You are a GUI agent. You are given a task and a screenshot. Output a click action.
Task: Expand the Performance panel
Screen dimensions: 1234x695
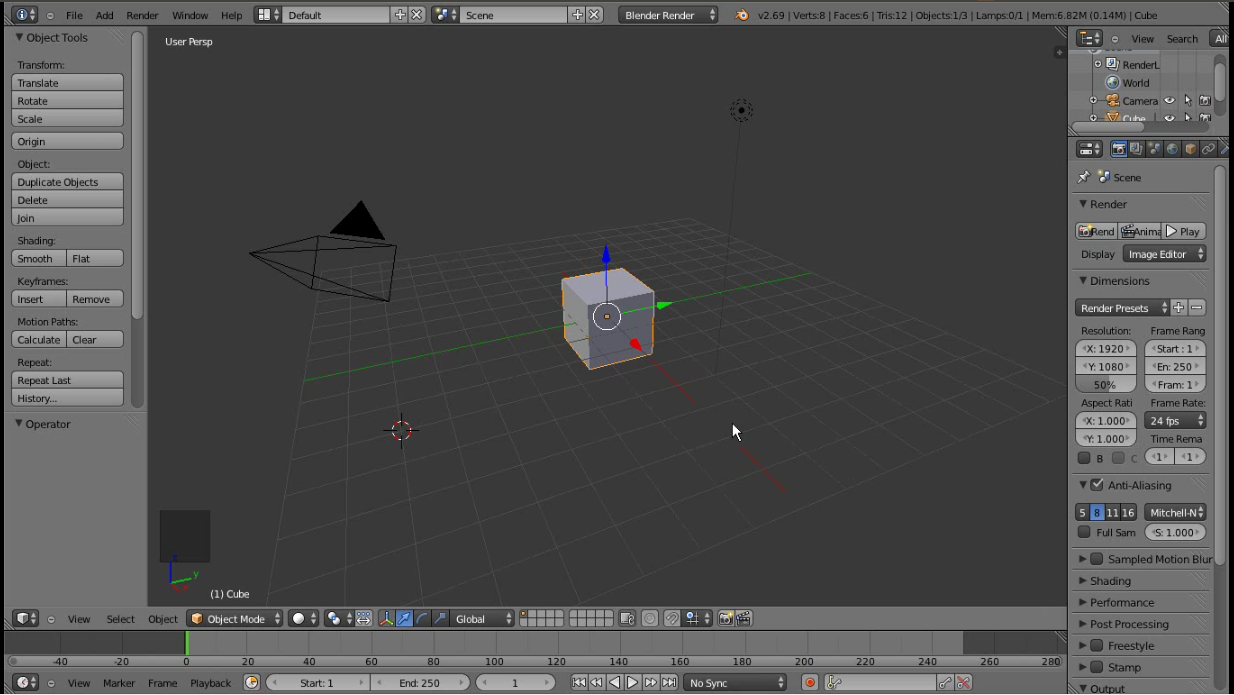point(1121,603)
